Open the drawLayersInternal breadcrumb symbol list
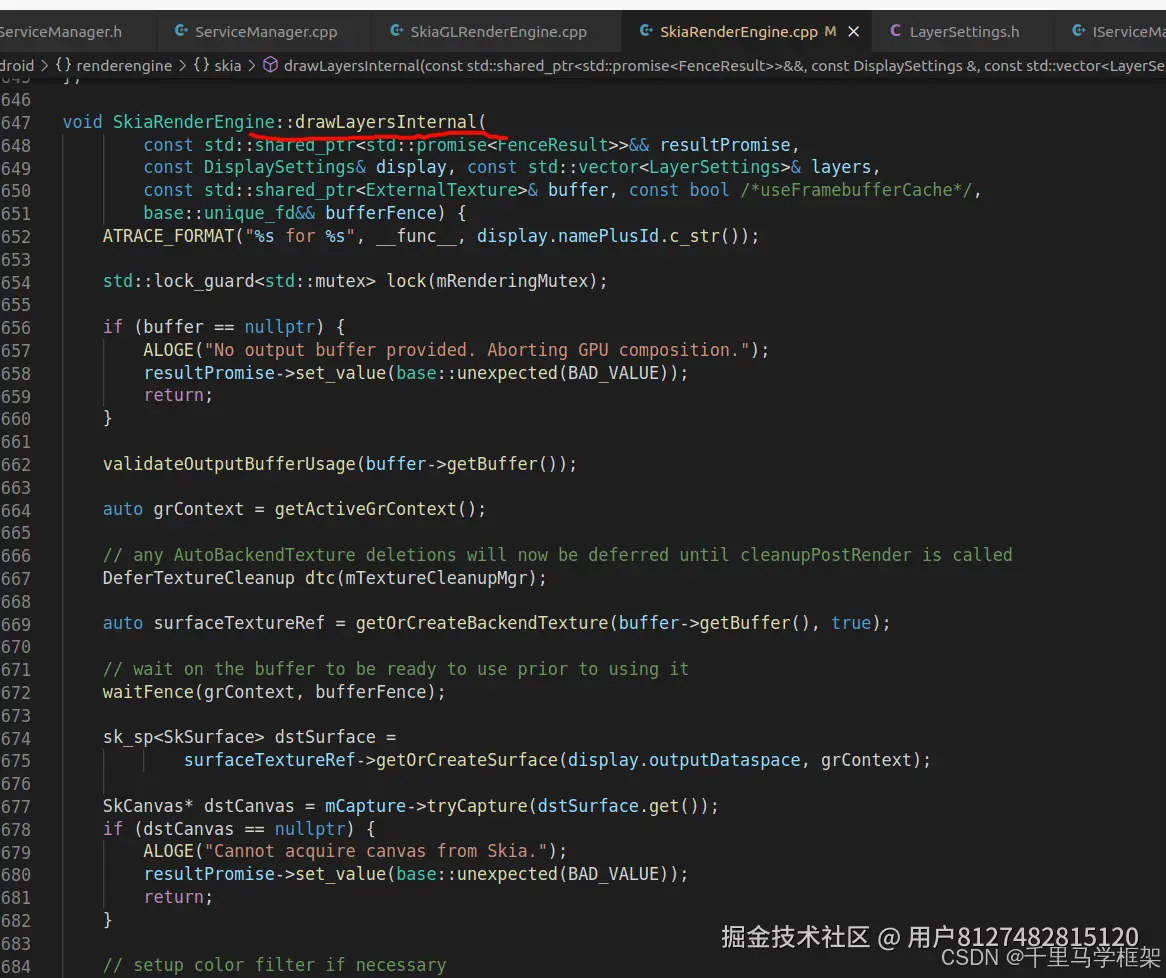Image resolution: width=1166 pixels, height=978 pixels. click(724, 65)
